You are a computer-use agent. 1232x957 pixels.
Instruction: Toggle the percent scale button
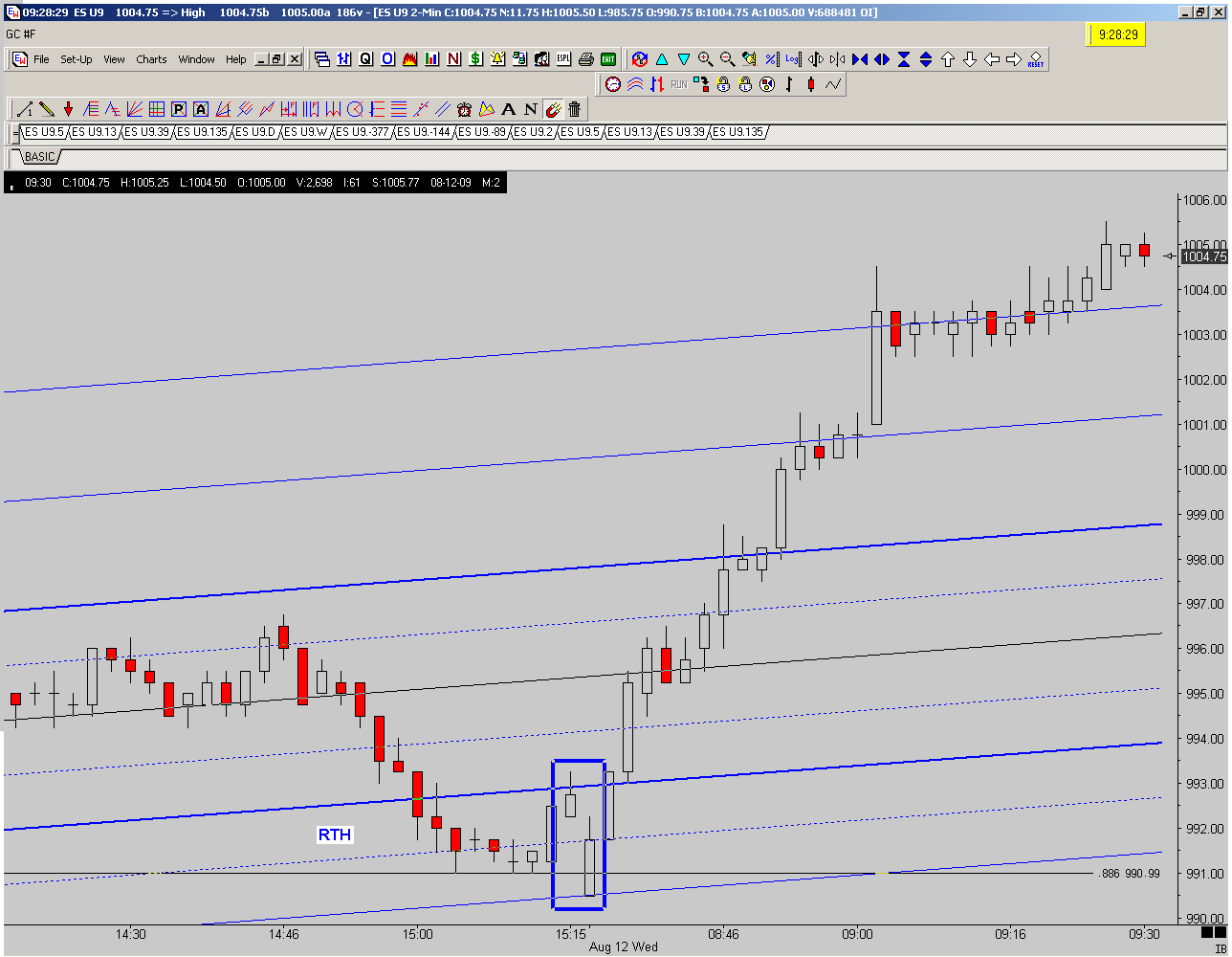pos(772,58)
